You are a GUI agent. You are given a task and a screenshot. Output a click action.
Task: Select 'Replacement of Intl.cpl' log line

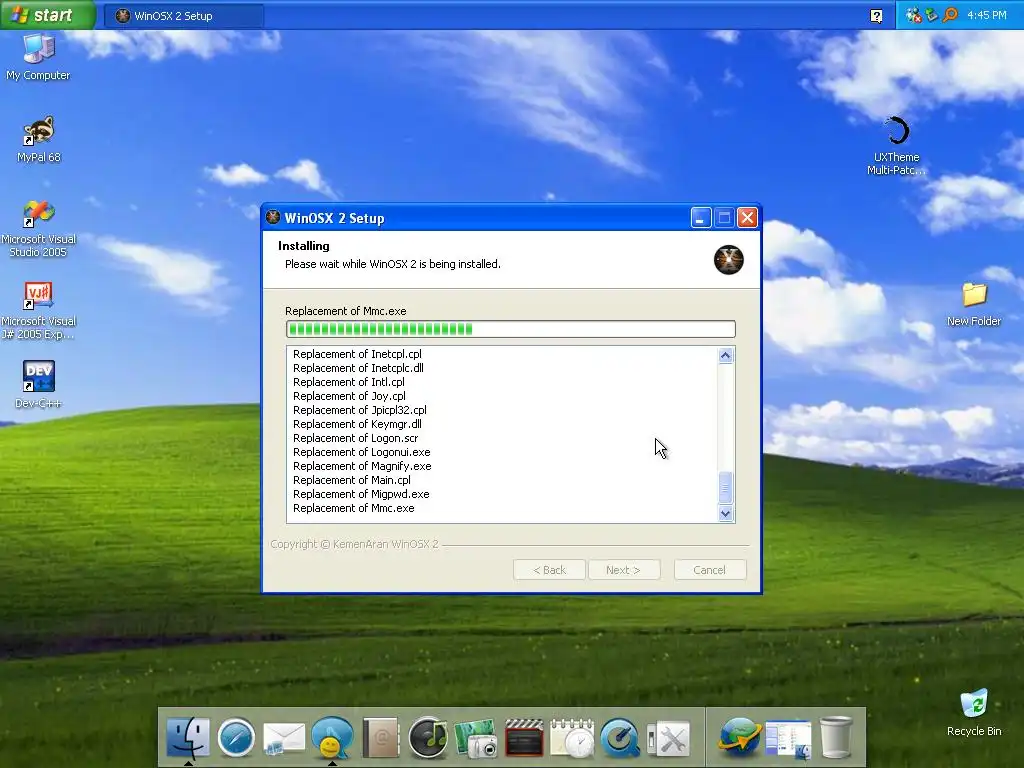point(349,382)
